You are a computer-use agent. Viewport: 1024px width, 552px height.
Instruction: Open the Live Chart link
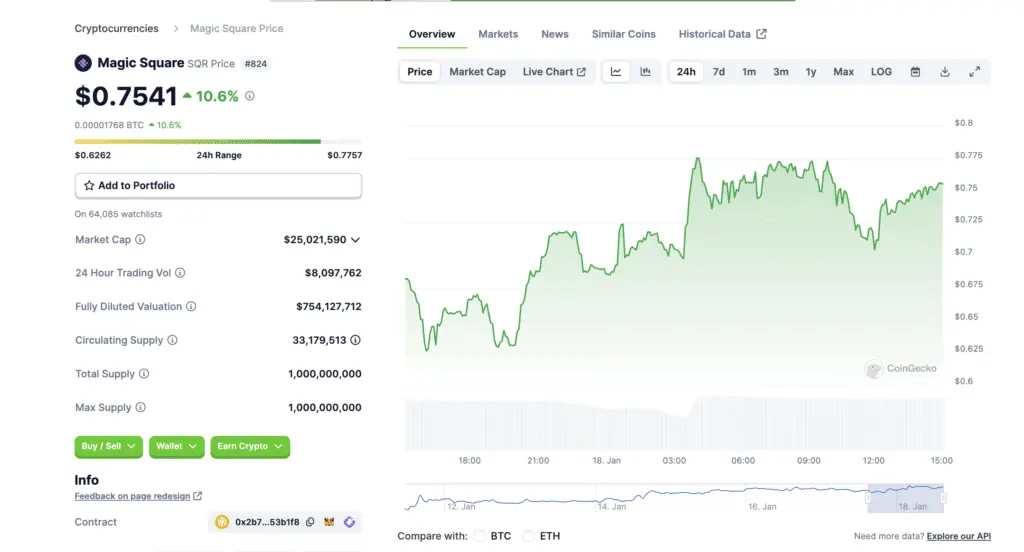(554, 72)
